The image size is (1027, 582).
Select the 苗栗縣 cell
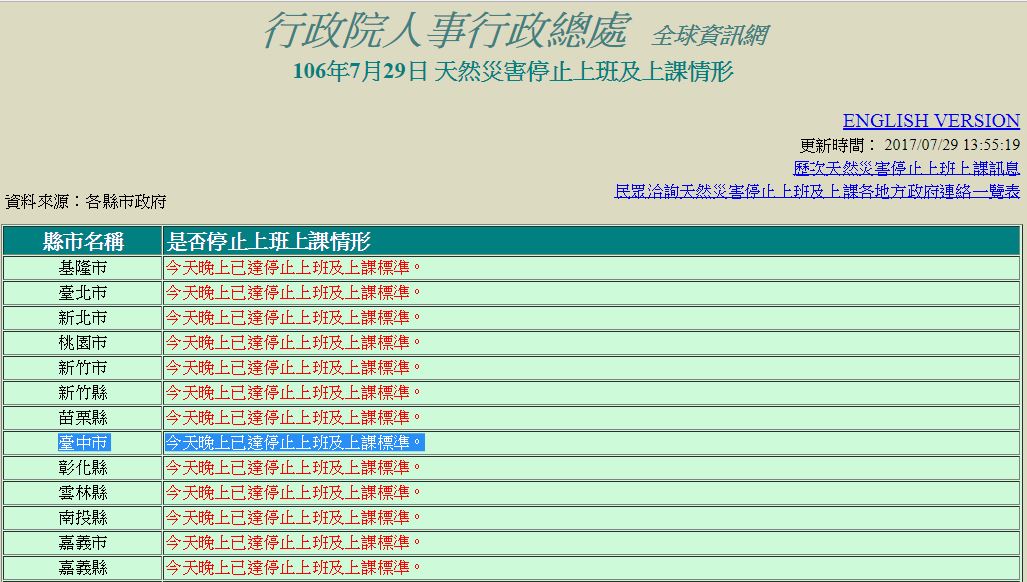(x=83, y=418)
